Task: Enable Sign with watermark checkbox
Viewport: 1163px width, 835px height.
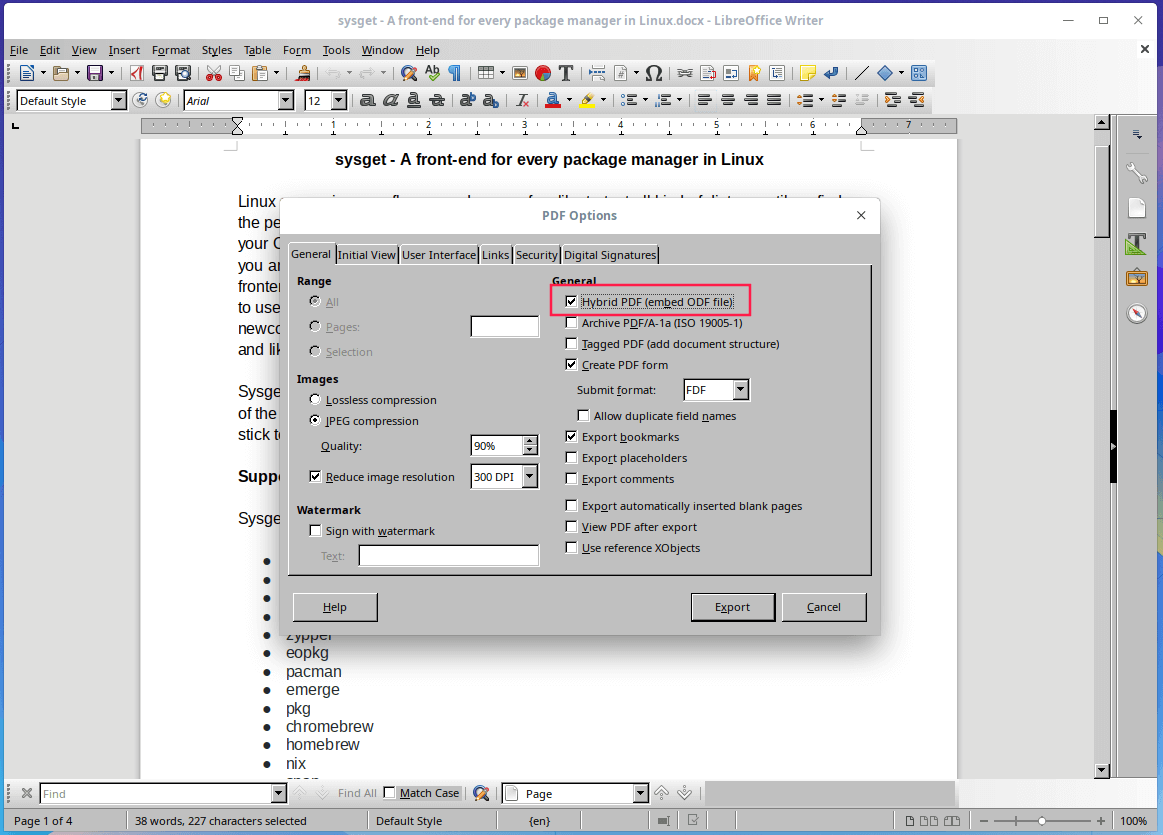Action: [315, 530]
